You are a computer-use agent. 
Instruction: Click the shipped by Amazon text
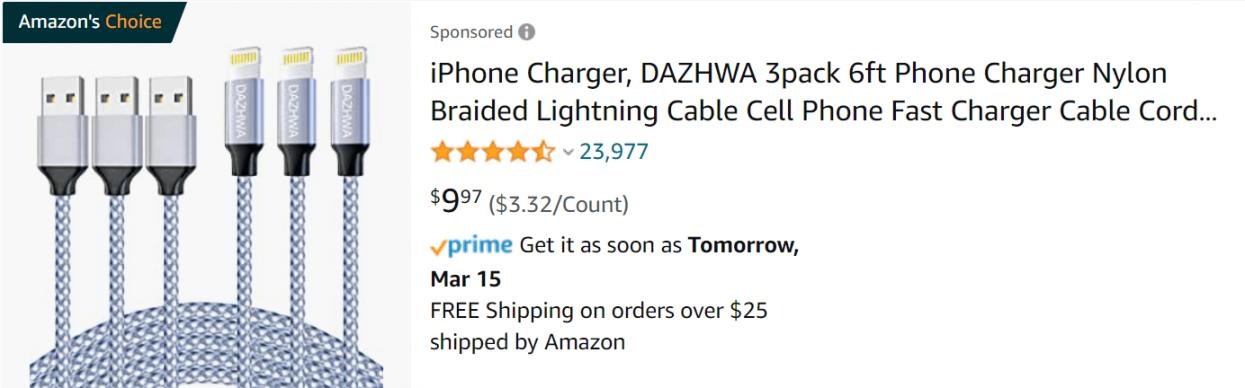point(527,342)
